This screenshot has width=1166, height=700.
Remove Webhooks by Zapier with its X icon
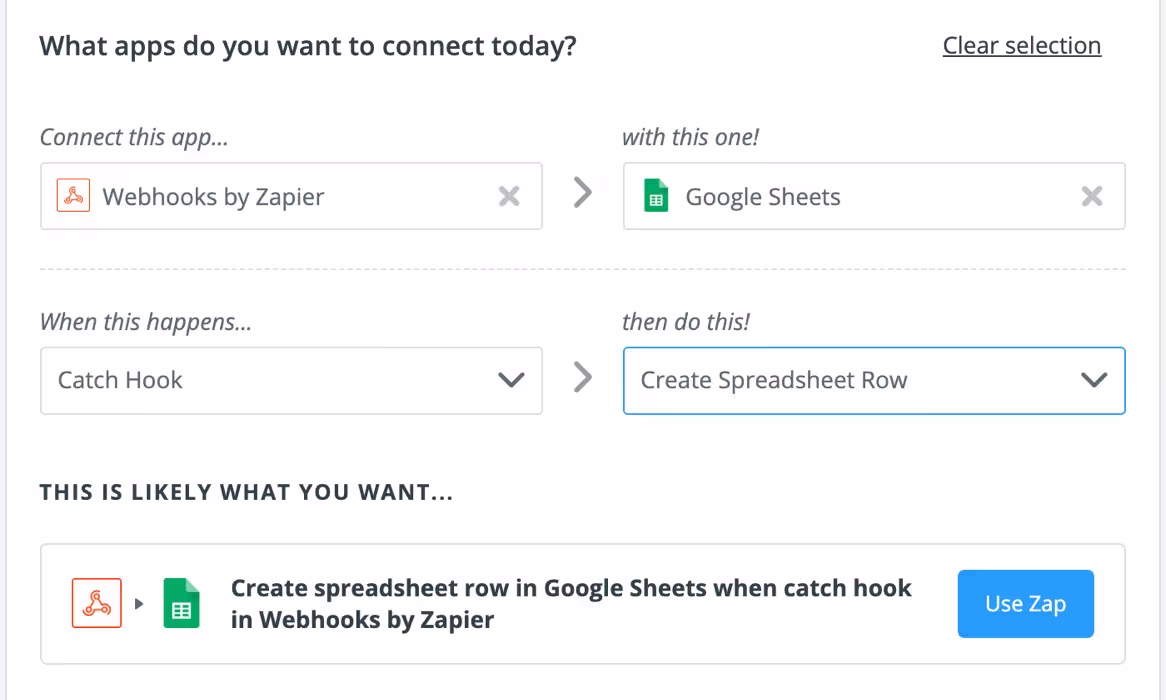click(509, 196)
